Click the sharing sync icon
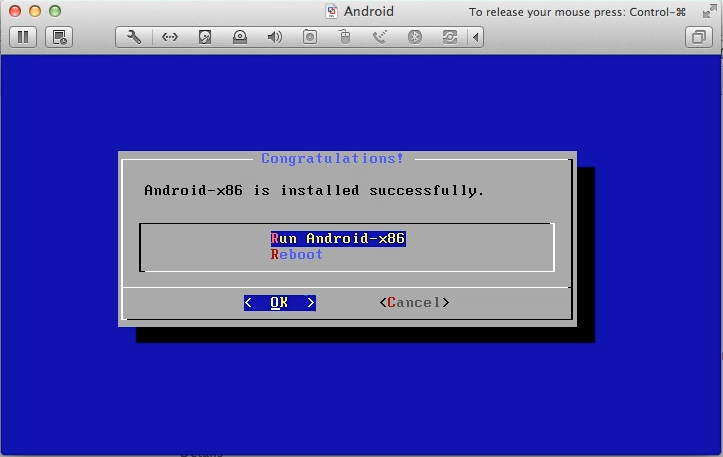The height and width of the screenshot is (457, 723). [x=450, y=37]
